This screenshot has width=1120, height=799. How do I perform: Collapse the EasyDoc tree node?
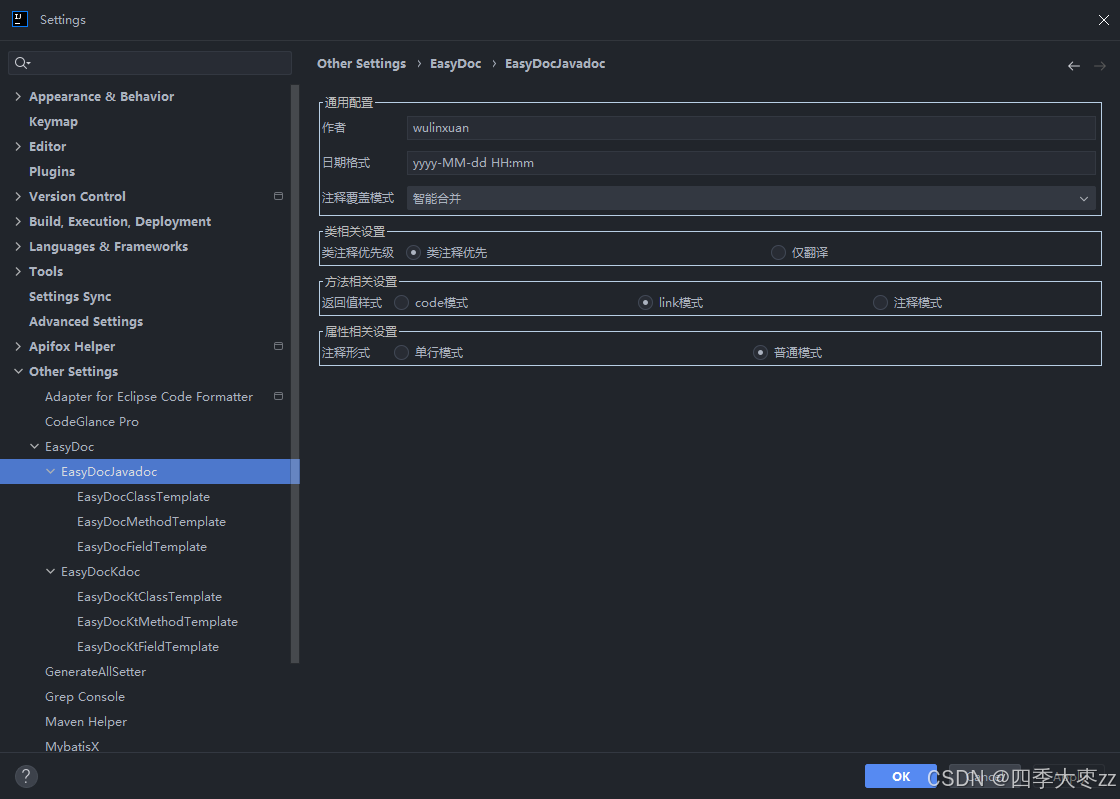34,446
